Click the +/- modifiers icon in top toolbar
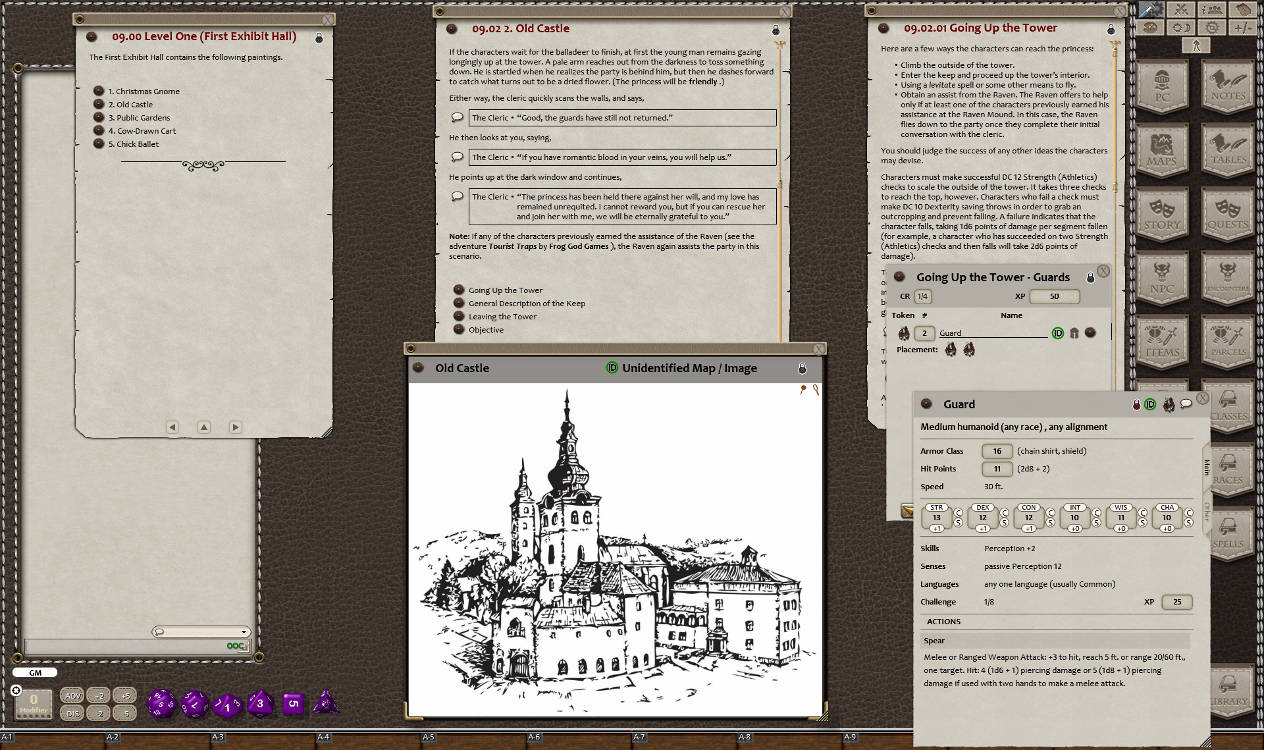 point(1243,28)
